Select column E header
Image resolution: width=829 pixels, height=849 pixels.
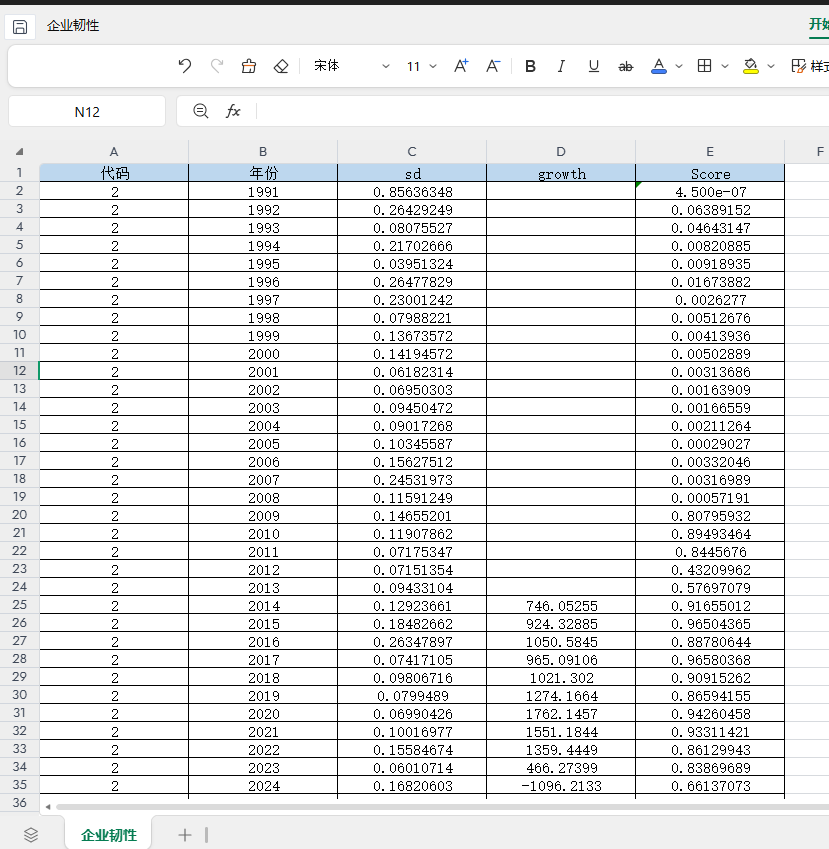tap(709, 152)
